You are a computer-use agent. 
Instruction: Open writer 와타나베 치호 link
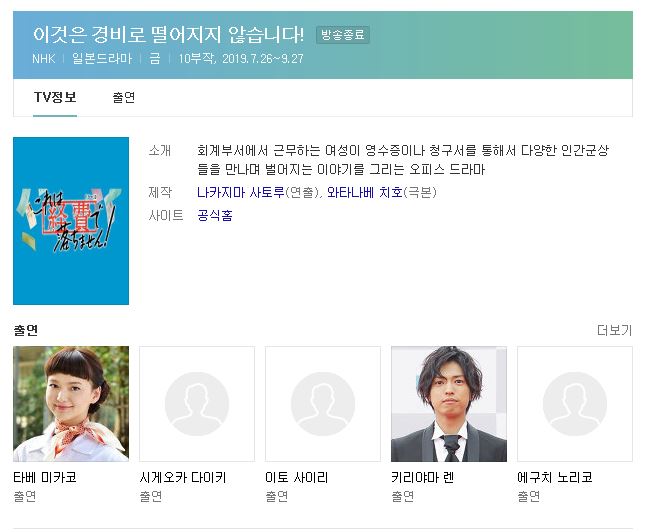click(365, 192)
